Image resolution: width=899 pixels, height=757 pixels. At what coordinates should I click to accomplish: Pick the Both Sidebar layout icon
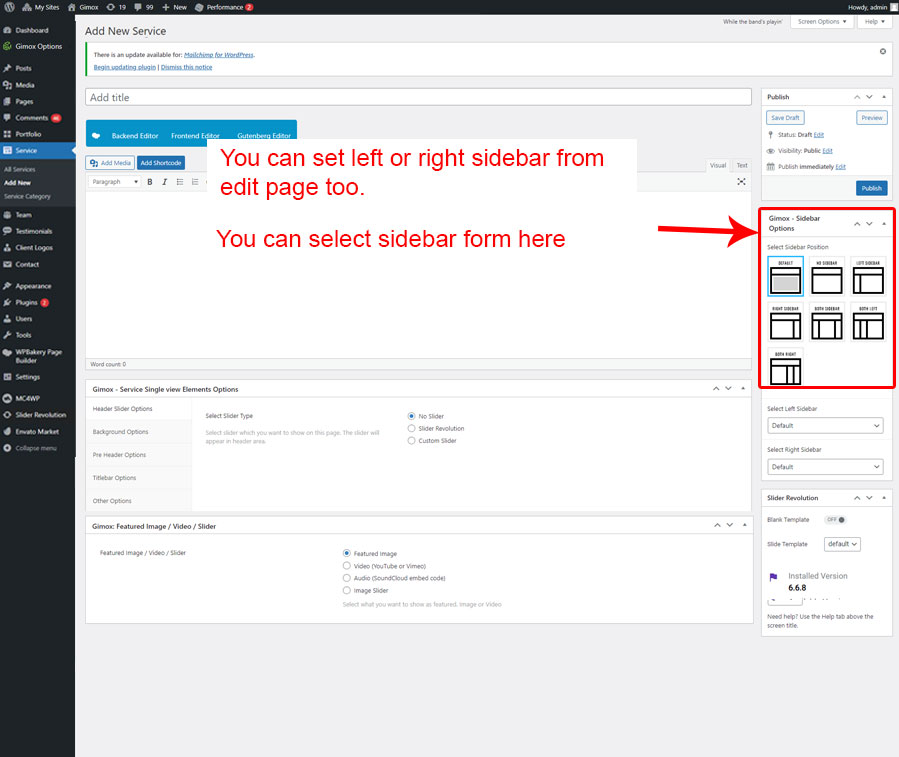[827, 322]
